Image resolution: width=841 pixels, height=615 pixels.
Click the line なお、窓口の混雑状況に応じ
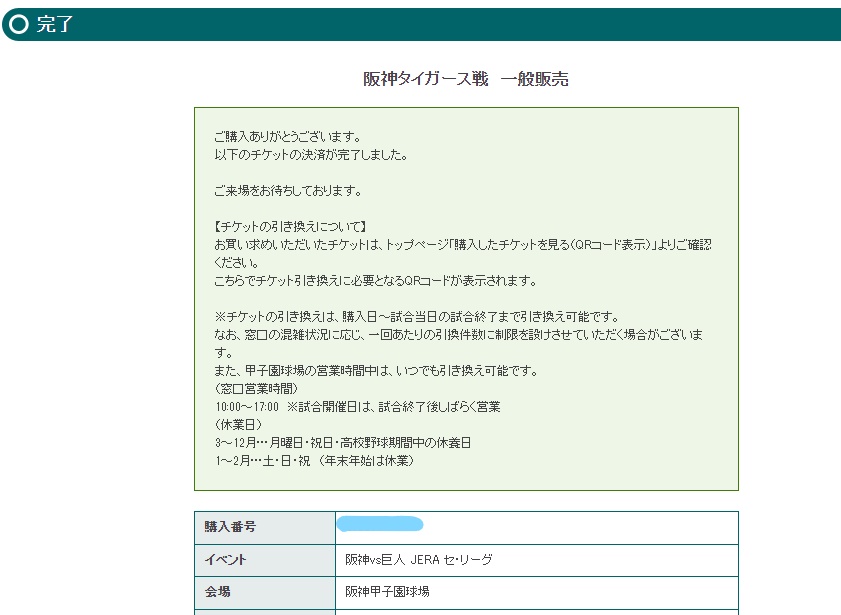[x=459, y=344]
